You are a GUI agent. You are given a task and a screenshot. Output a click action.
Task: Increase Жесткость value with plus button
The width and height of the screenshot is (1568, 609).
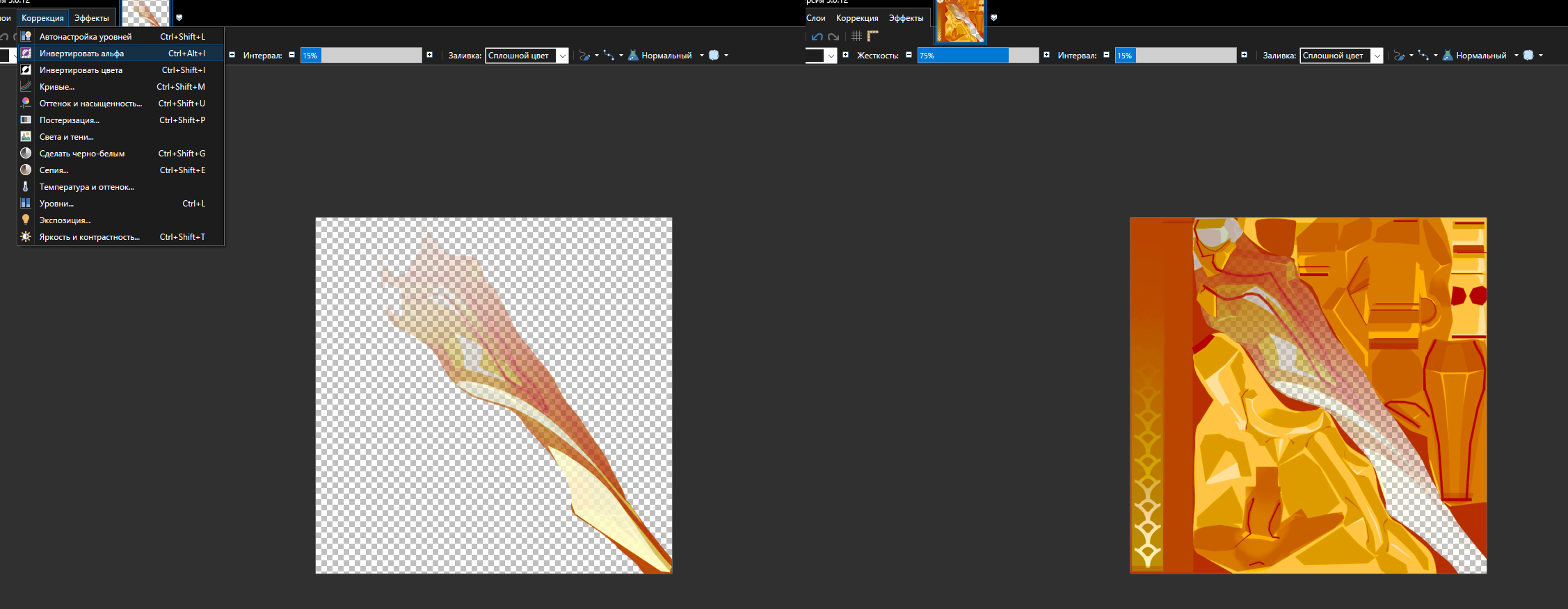click(x=1046, y=55)
